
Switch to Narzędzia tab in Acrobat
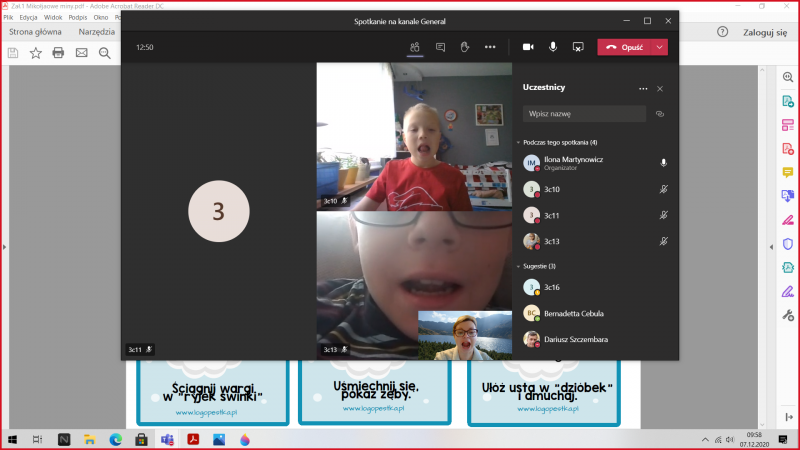point(96,32)
